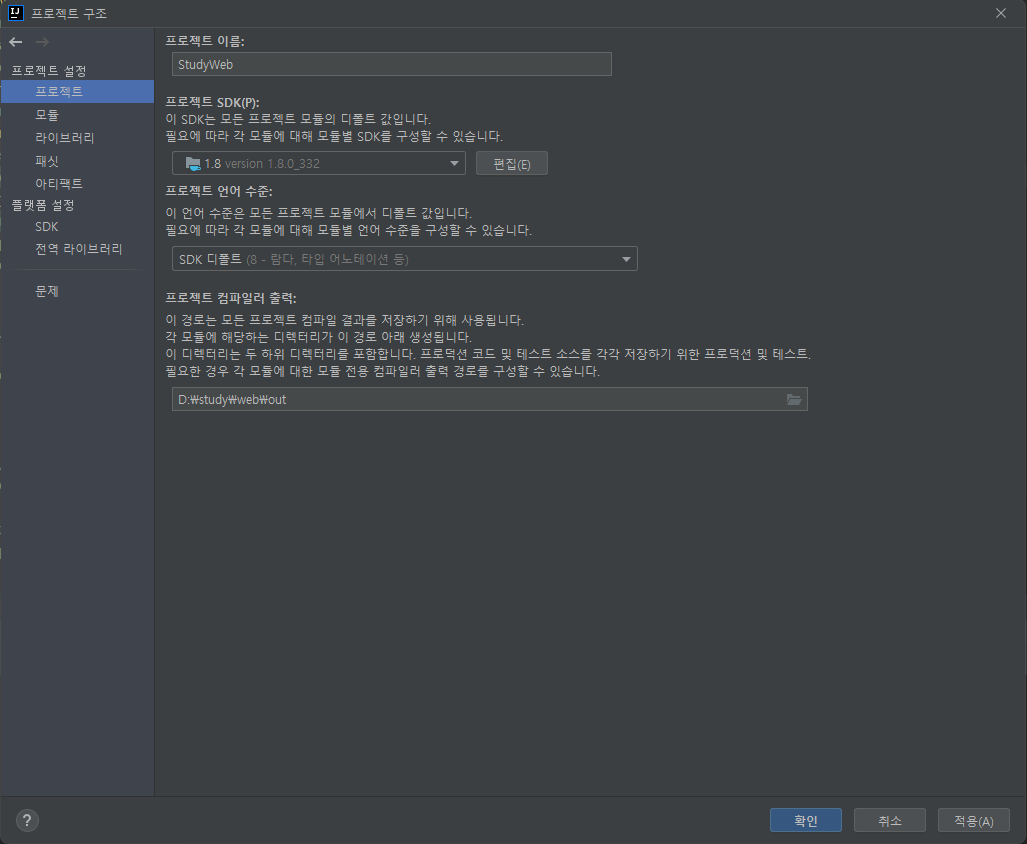Click the 플랫폼 설정 heading
The height and width of the screenshot is (844, 1027).
point(43,206)
